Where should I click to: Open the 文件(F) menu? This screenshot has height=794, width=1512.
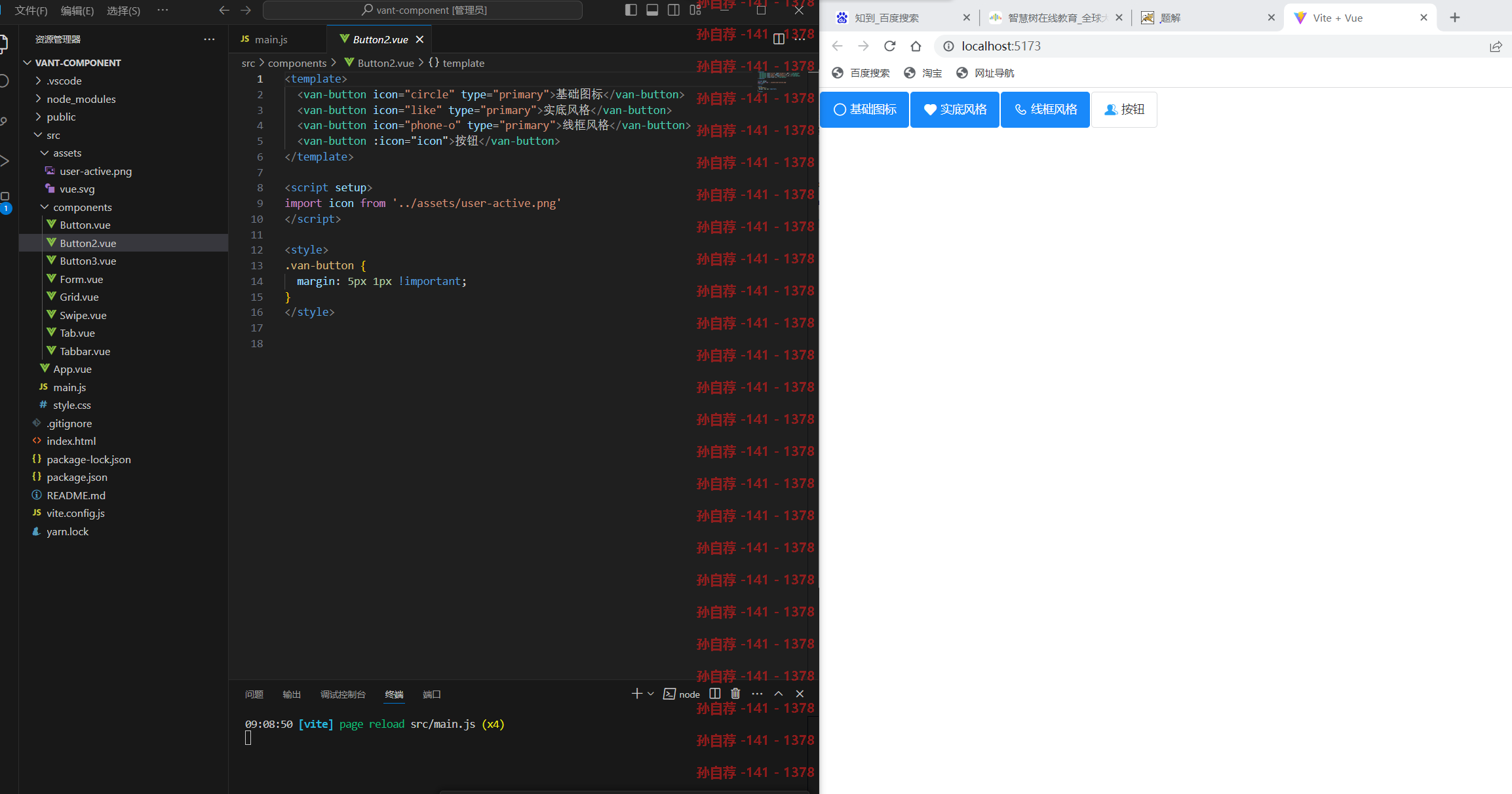click(x=31, y=10)
